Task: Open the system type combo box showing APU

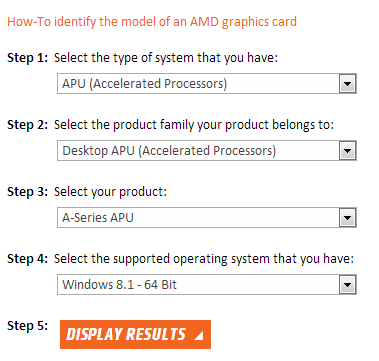Action: point(207,84)
